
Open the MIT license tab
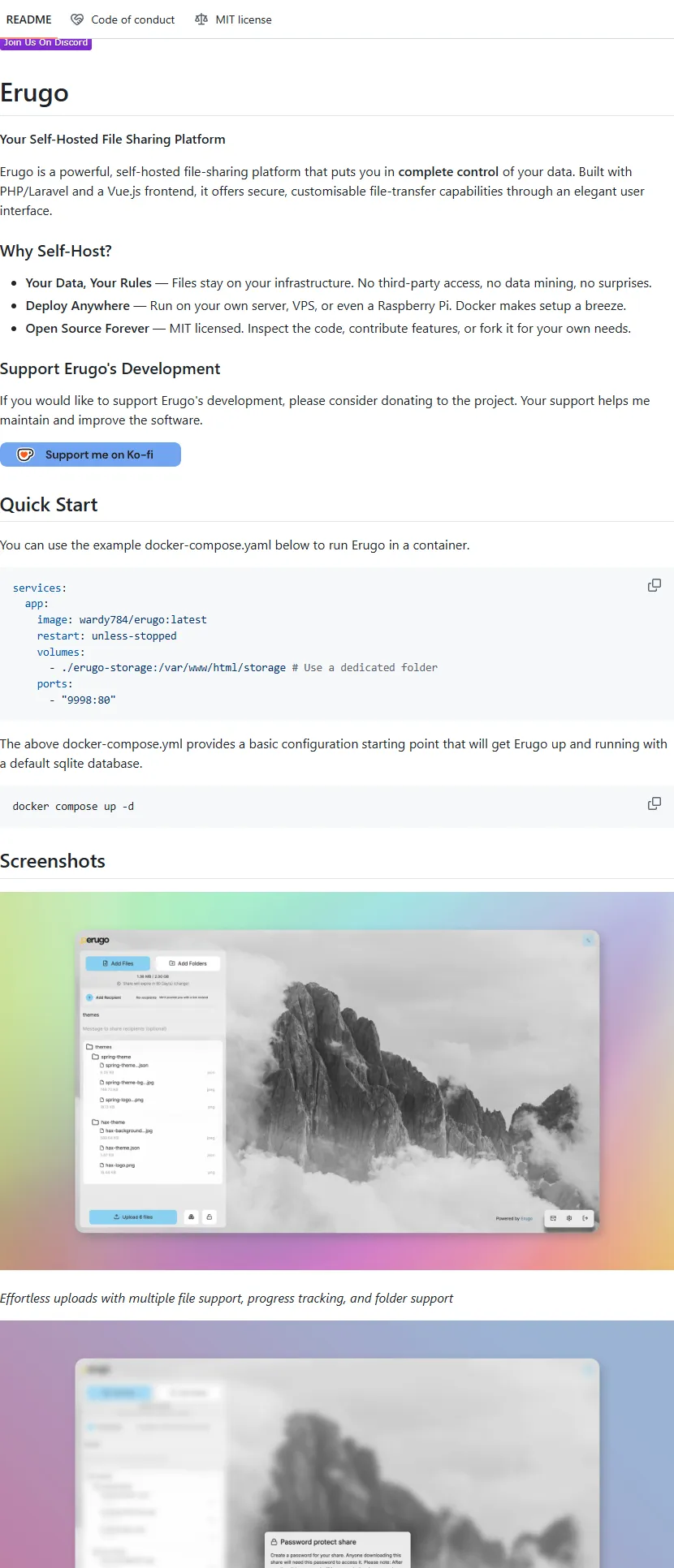pyautogui.click(x=234, y=19)
